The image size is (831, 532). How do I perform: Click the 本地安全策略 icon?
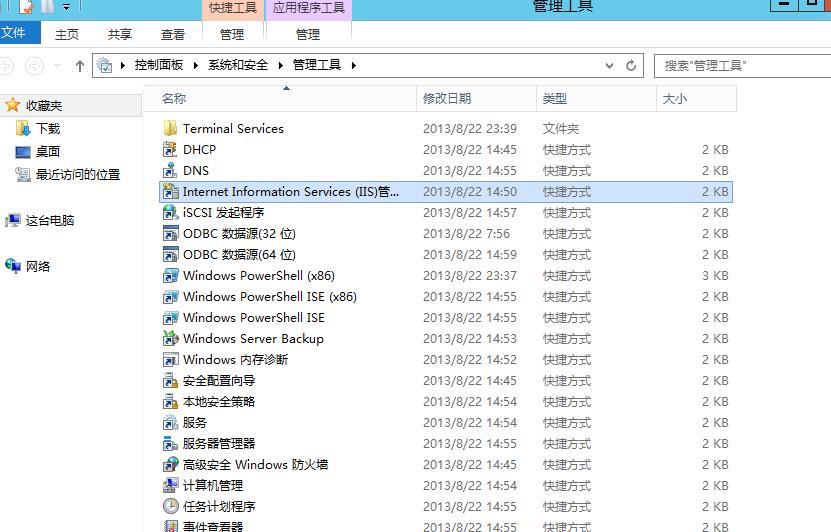pos(170,402)
